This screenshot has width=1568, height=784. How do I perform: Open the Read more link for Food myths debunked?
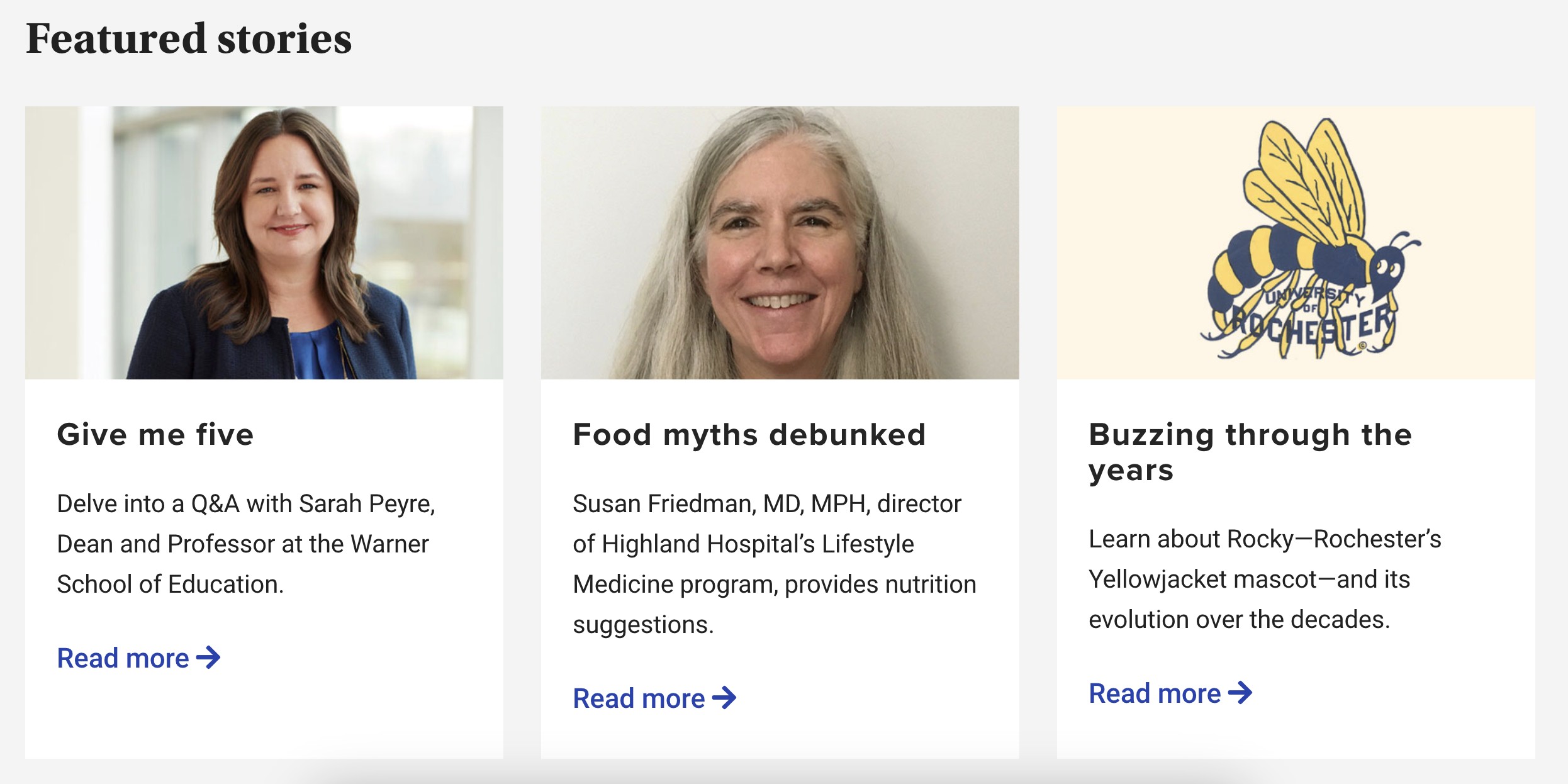click(654, 698)
